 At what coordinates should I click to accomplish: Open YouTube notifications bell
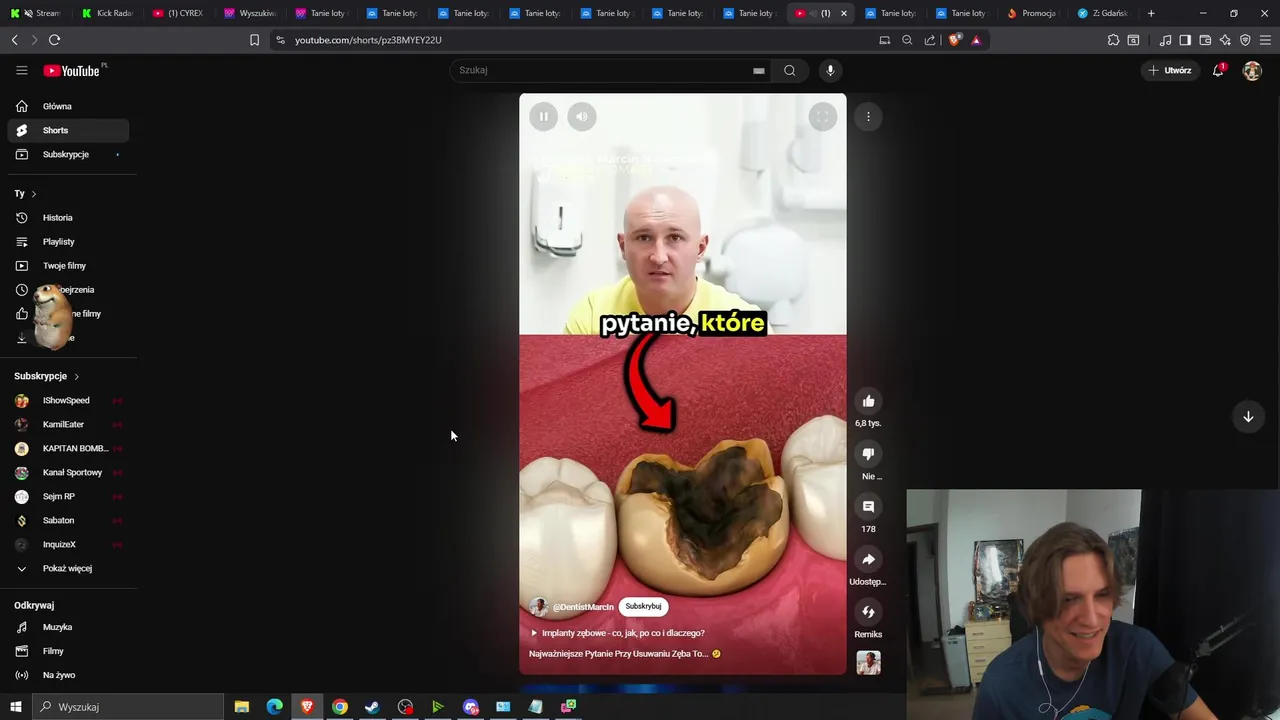[1218, 70]
